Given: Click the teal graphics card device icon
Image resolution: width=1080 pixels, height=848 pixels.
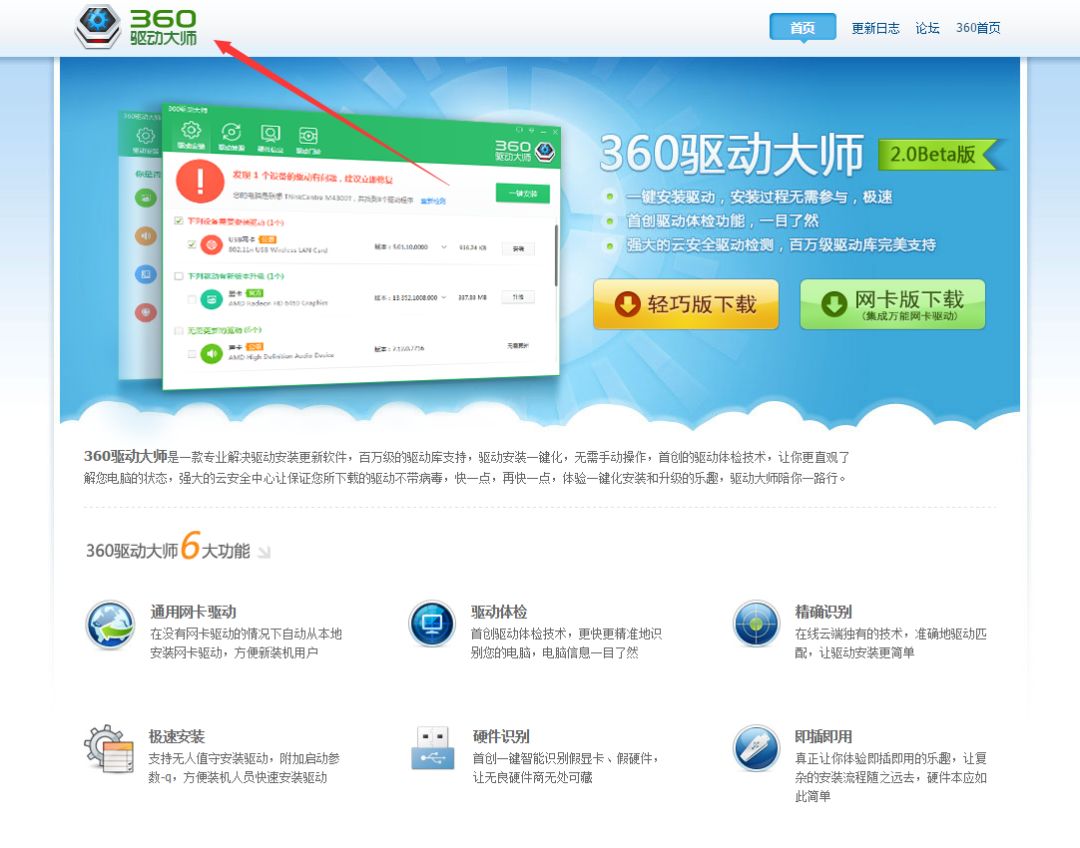Looking at the screenshot, I should (x=211, y=299).
